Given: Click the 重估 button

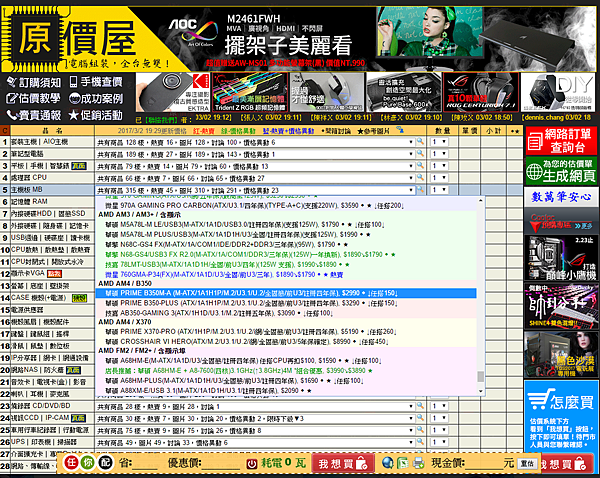Looking at the screenshot, I should tap(527, 463).
